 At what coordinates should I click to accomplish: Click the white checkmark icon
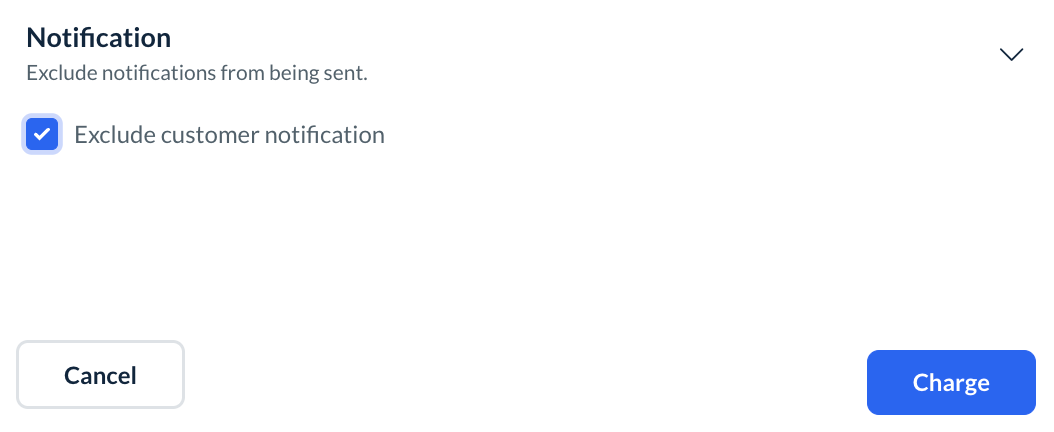42,134
